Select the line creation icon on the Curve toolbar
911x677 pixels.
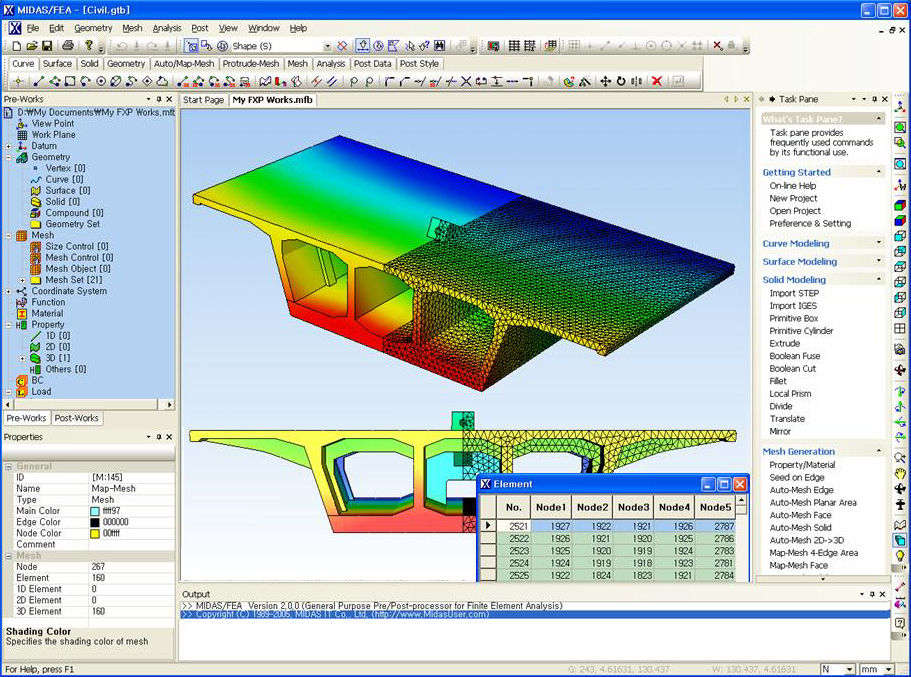38,82
